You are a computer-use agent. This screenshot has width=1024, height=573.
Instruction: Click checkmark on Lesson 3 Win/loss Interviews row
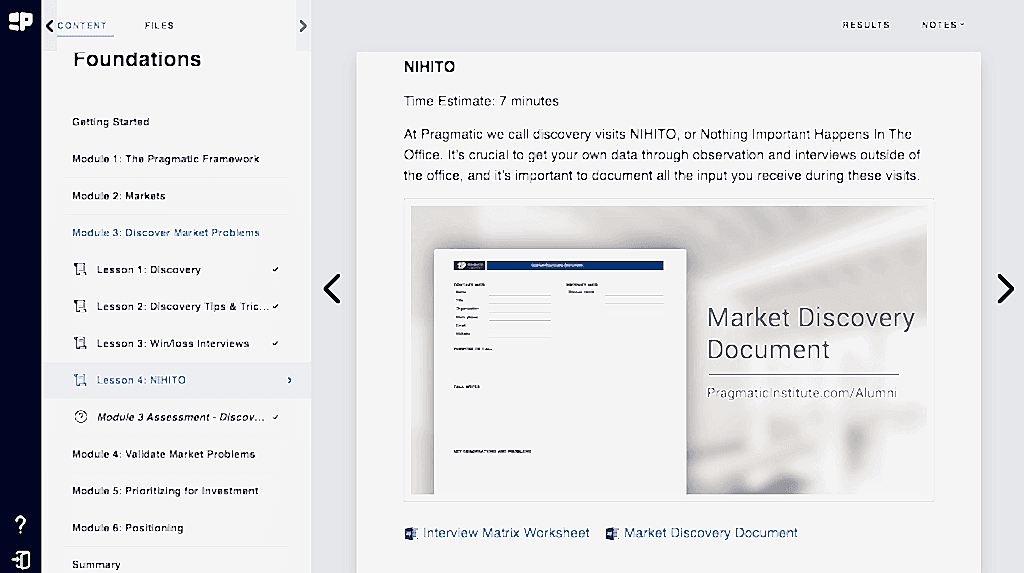[x=276, y=343]
